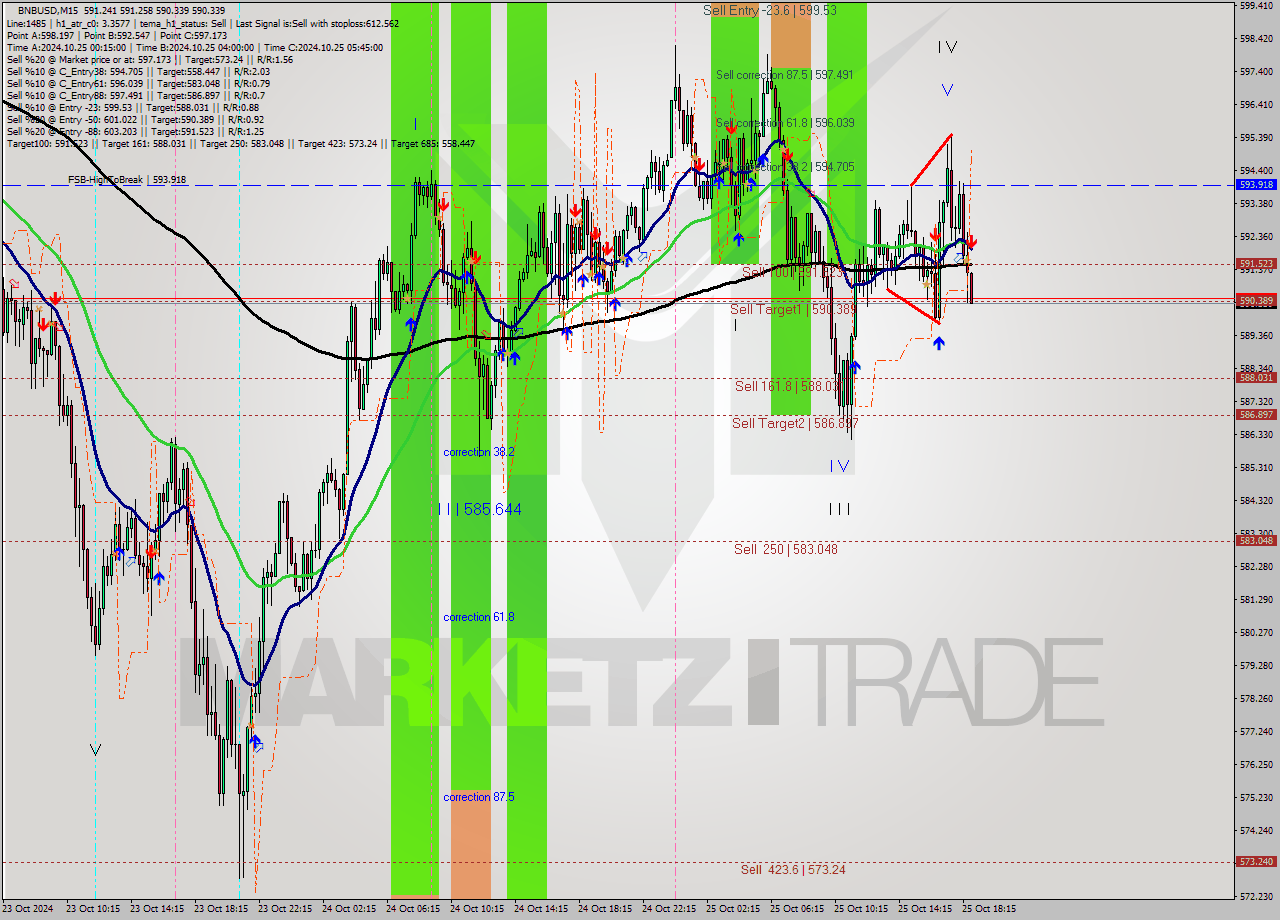Click the highlighted 593.918 price axis tag

point(1256,185)
